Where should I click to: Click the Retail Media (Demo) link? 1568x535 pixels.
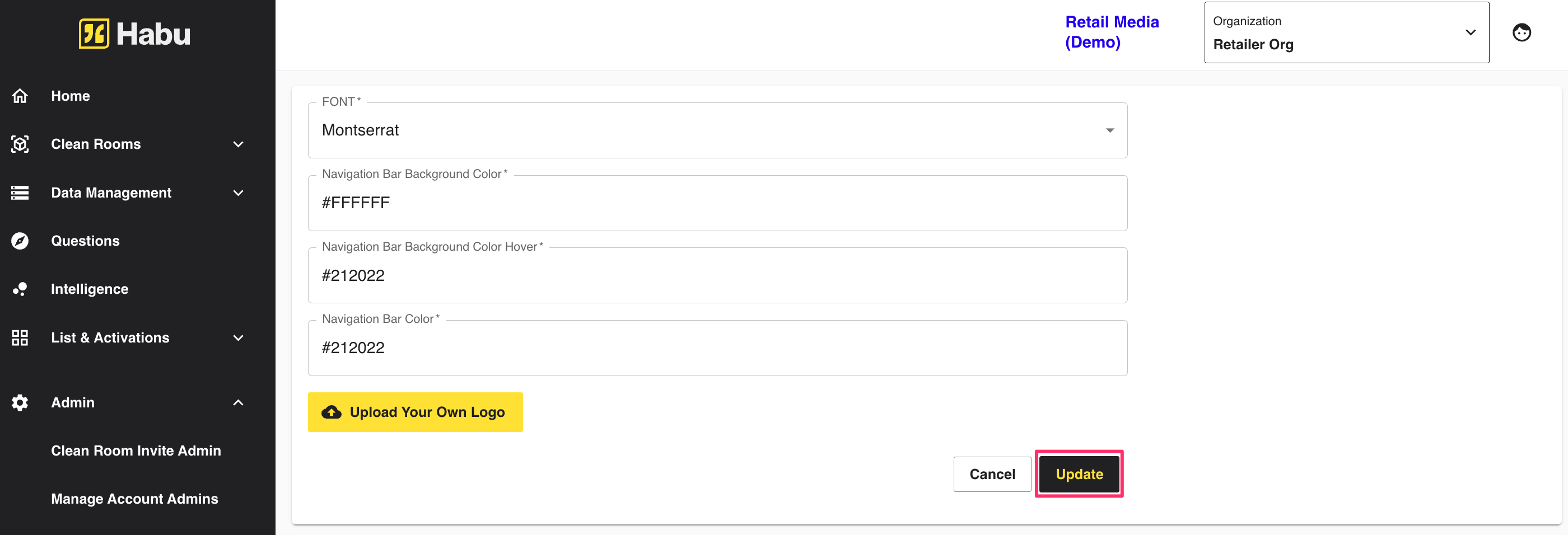tap(1112, 32)
